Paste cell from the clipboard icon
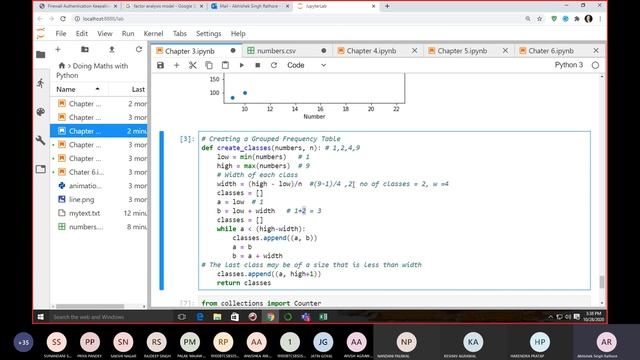Screen dimensions: 640x360 [225, 65]
